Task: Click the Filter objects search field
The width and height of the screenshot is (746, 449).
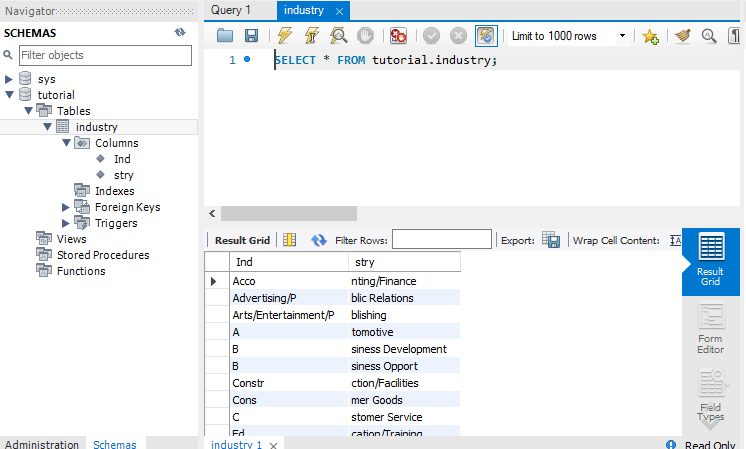Action: click(105, 55)
